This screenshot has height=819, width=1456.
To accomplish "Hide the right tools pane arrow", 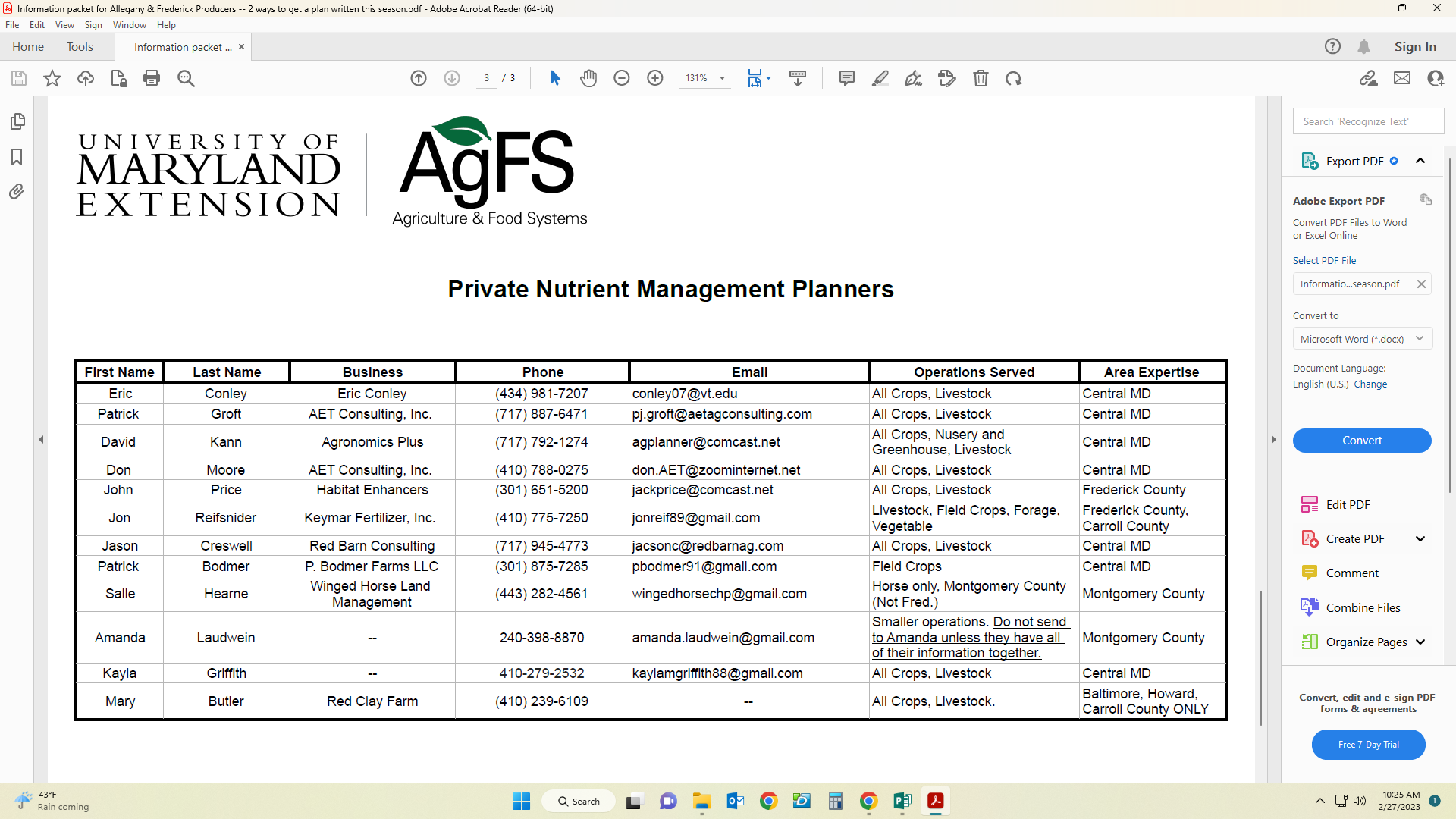I will click(1273, 440).
